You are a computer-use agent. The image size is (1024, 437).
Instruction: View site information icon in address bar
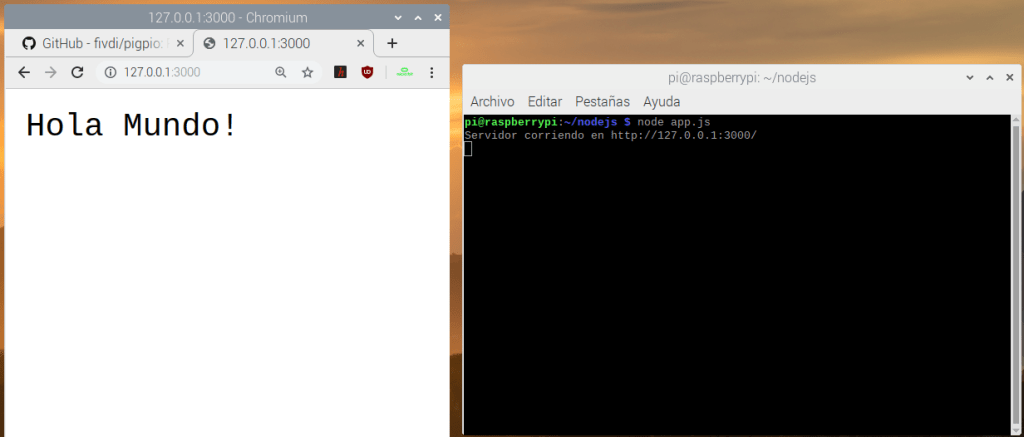110,72
